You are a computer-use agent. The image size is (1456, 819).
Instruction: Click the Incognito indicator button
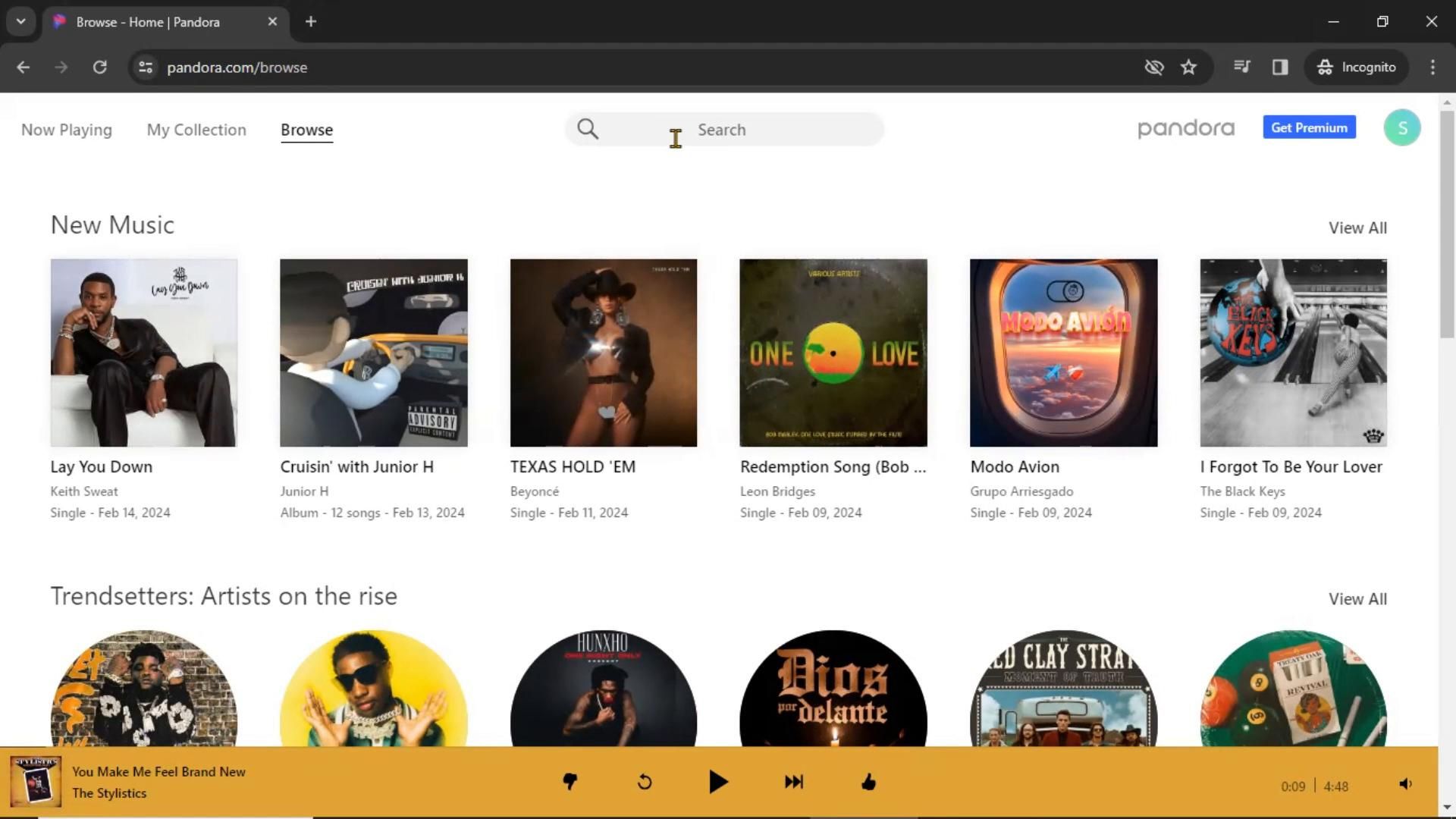pyautogui.click(x=1357, y=67)
